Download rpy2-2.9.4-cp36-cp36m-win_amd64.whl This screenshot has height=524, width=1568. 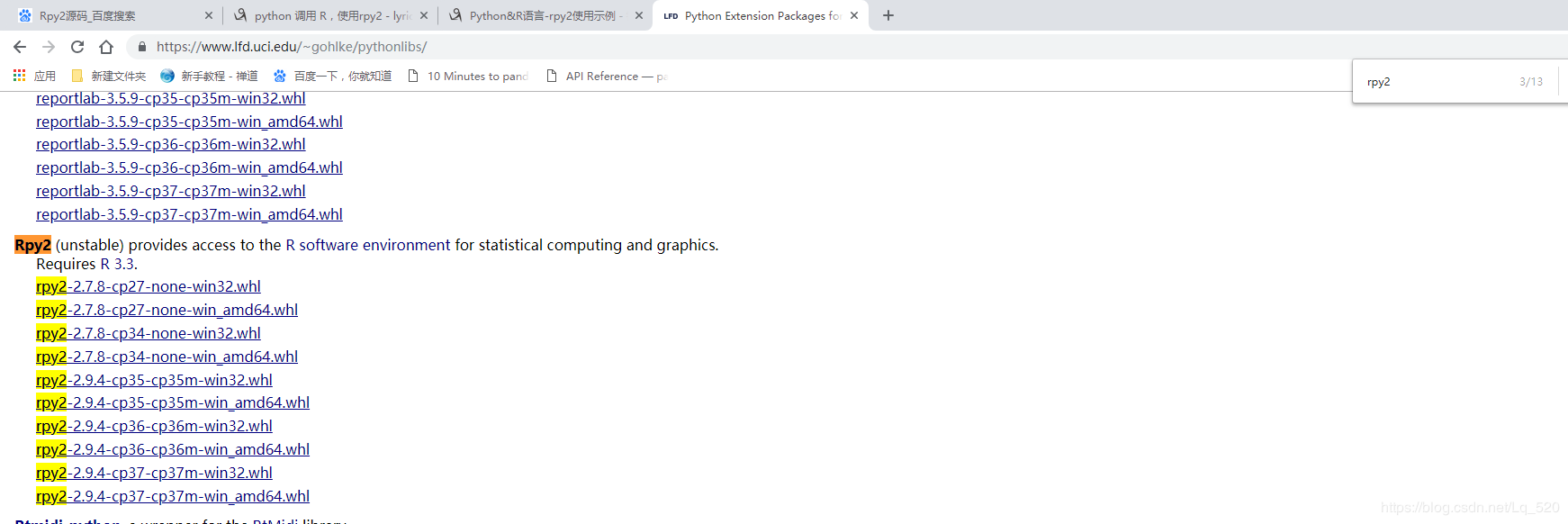(173, 449)
